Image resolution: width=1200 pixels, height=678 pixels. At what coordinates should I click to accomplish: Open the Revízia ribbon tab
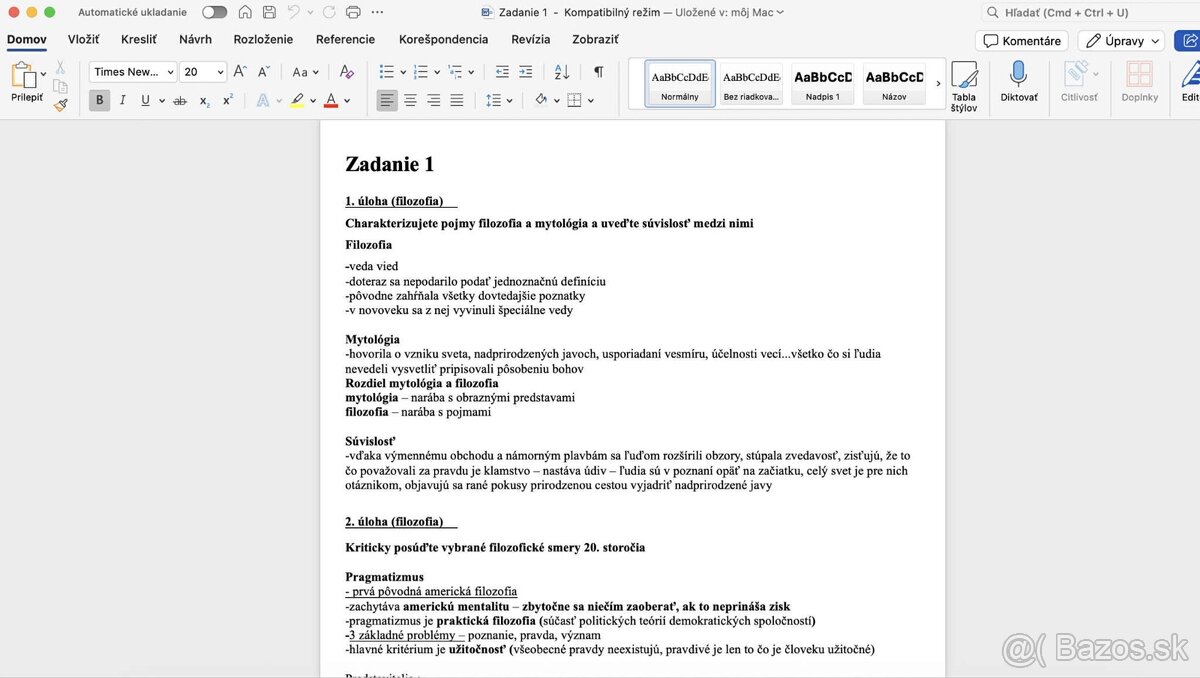point(531,39)
